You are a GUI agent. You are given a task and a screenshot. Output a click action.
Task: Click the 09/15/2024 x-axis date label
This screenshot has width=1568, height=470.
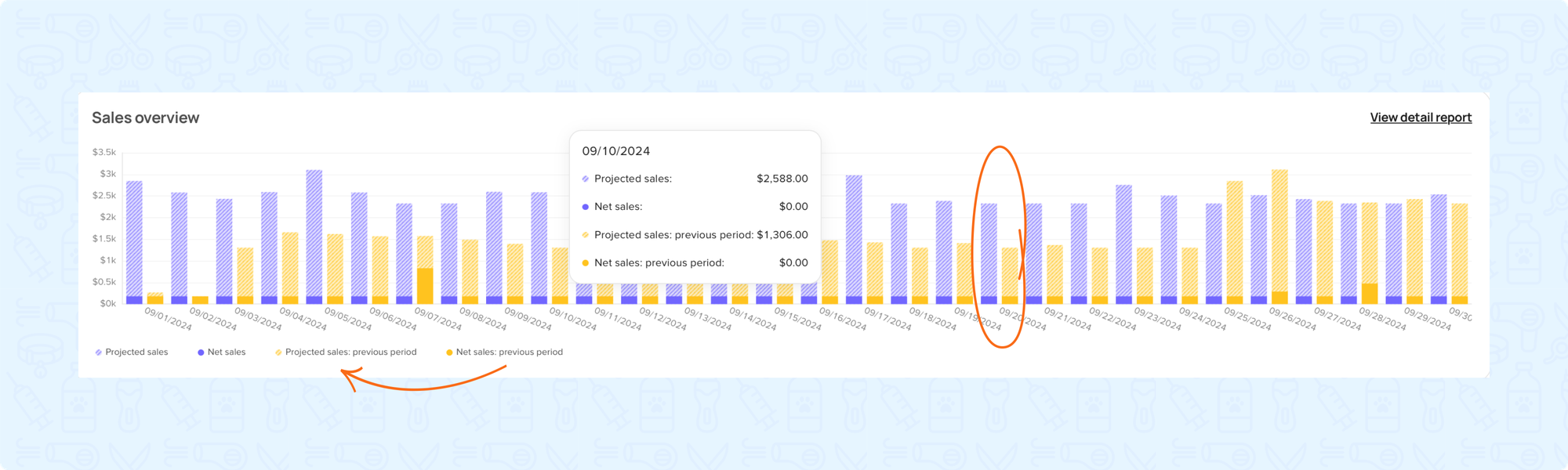[797, 318]
